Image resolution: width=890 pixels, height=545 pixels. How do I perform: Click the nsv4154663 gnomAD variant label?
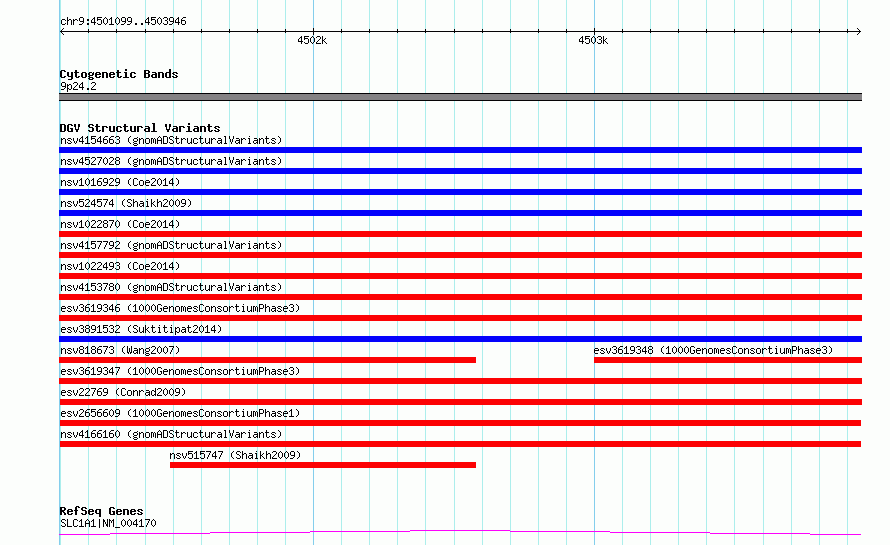tap(171, 140)
